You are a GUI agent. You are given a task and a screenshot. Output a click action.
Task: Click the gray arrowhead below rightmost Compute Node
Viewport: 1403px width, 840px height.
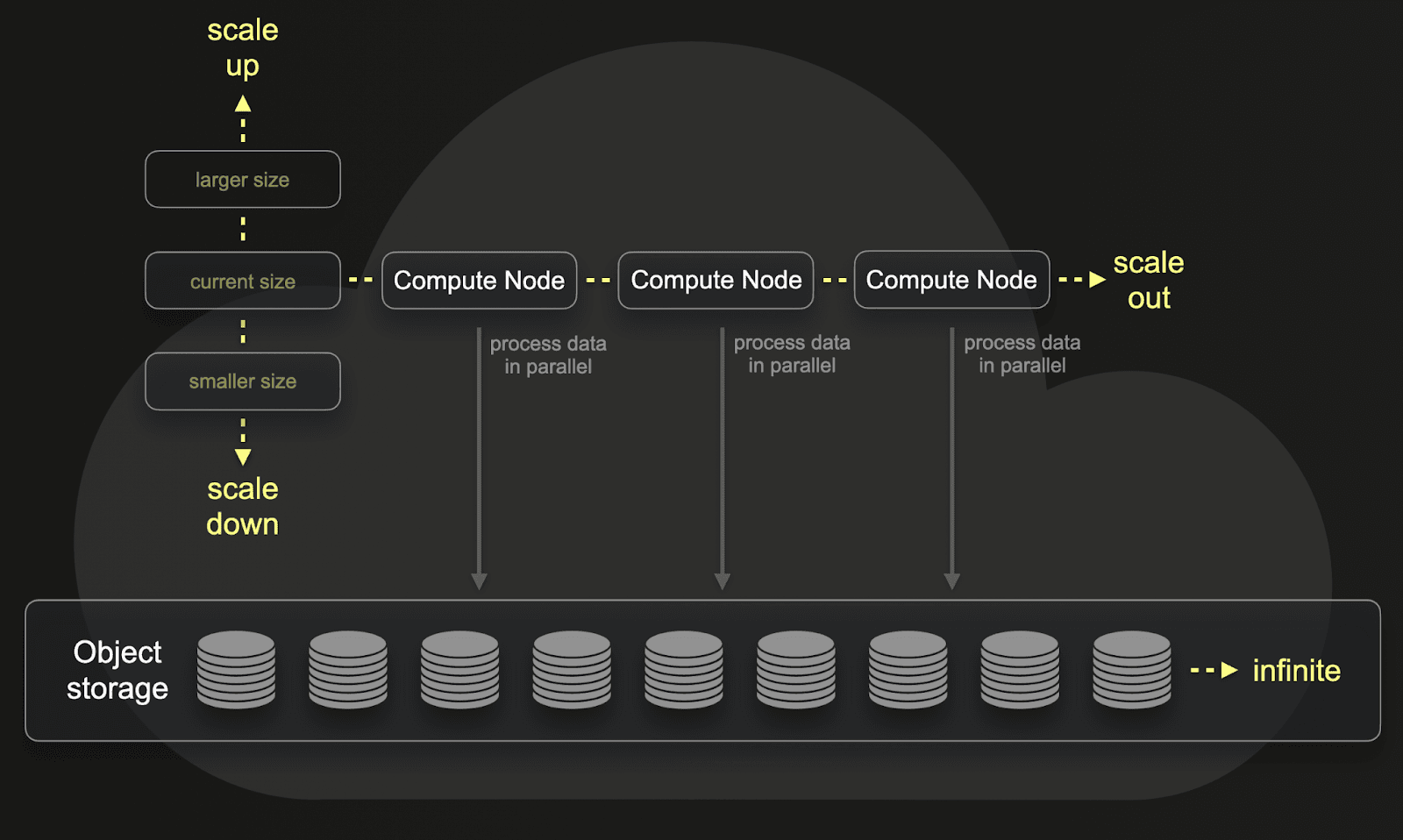coord(951,581)
